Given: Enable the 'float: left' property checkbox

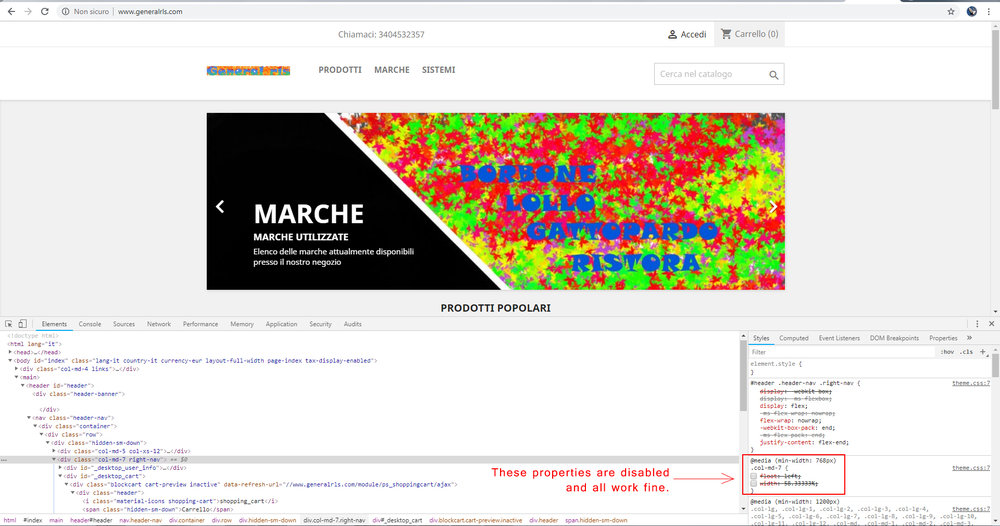Looking at the screenshot, I should click(754, 476).
